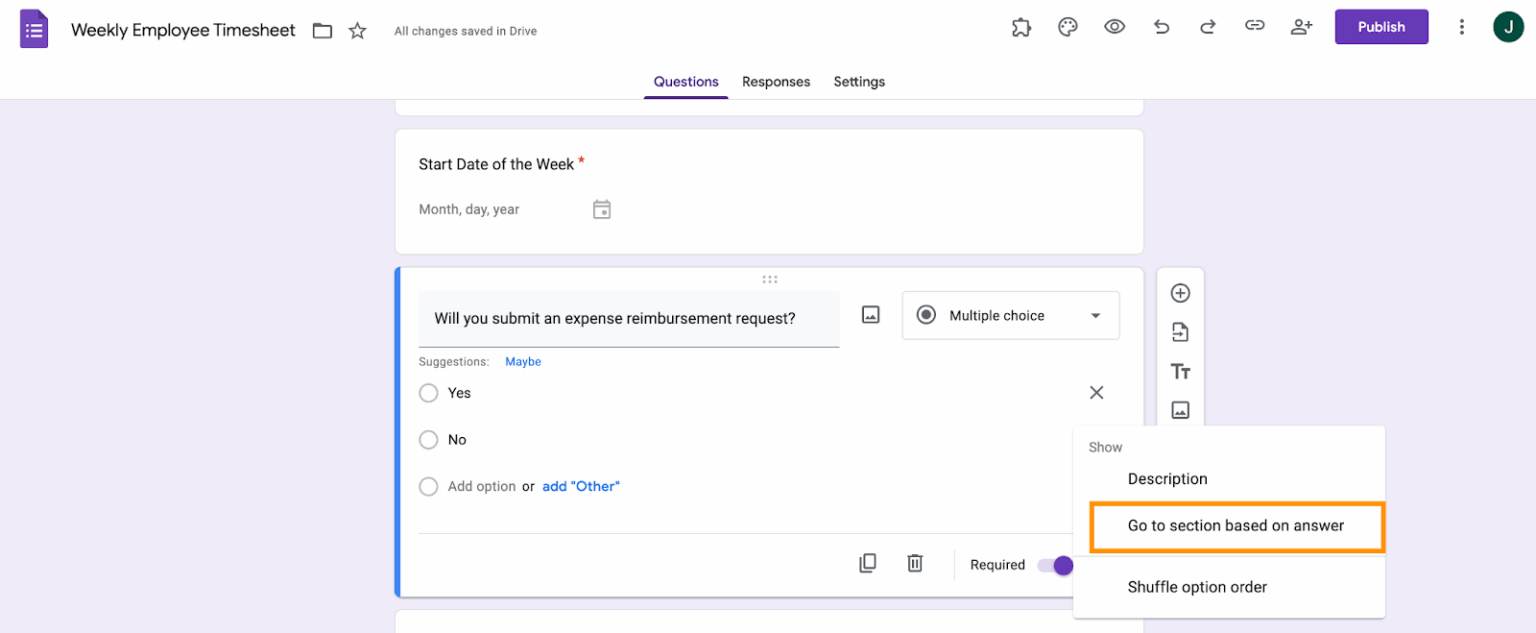Click the add "Other" link

(581, 487)
